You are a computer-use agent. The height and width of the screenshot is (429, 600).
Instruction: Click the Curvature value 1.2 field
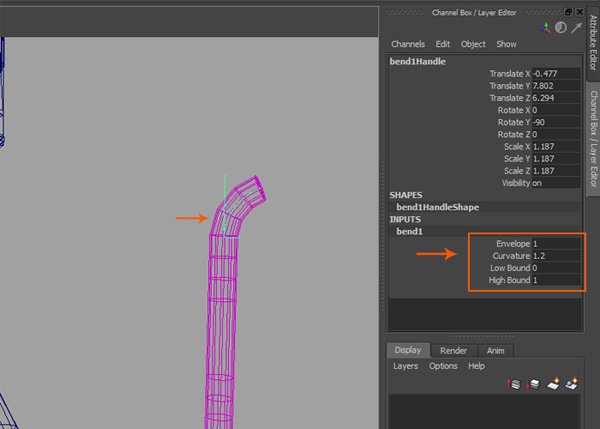556,256
